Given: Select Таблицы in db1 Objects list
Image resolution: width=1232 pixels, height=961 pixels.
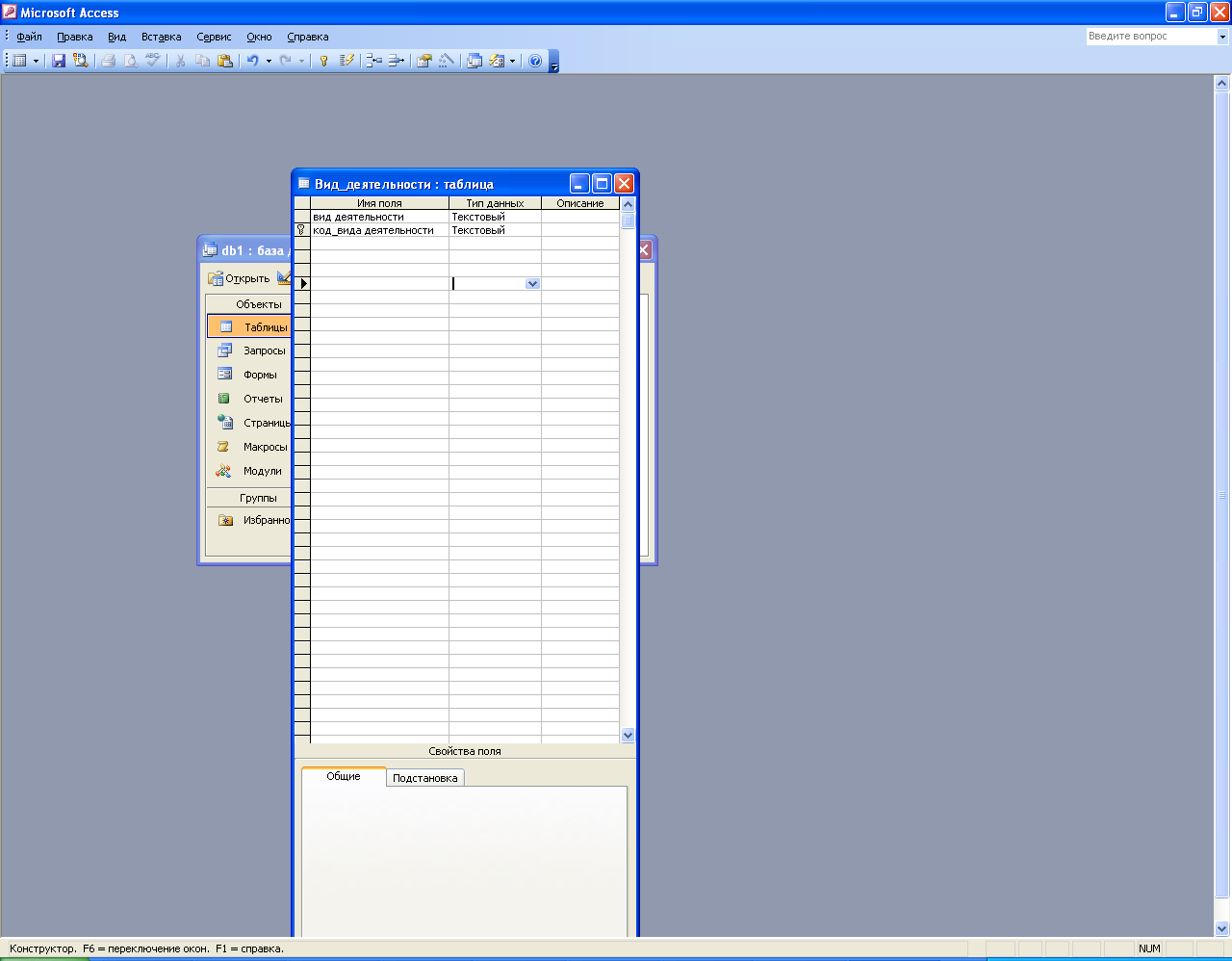Looking at the screenshot, I should coord(249,327).
